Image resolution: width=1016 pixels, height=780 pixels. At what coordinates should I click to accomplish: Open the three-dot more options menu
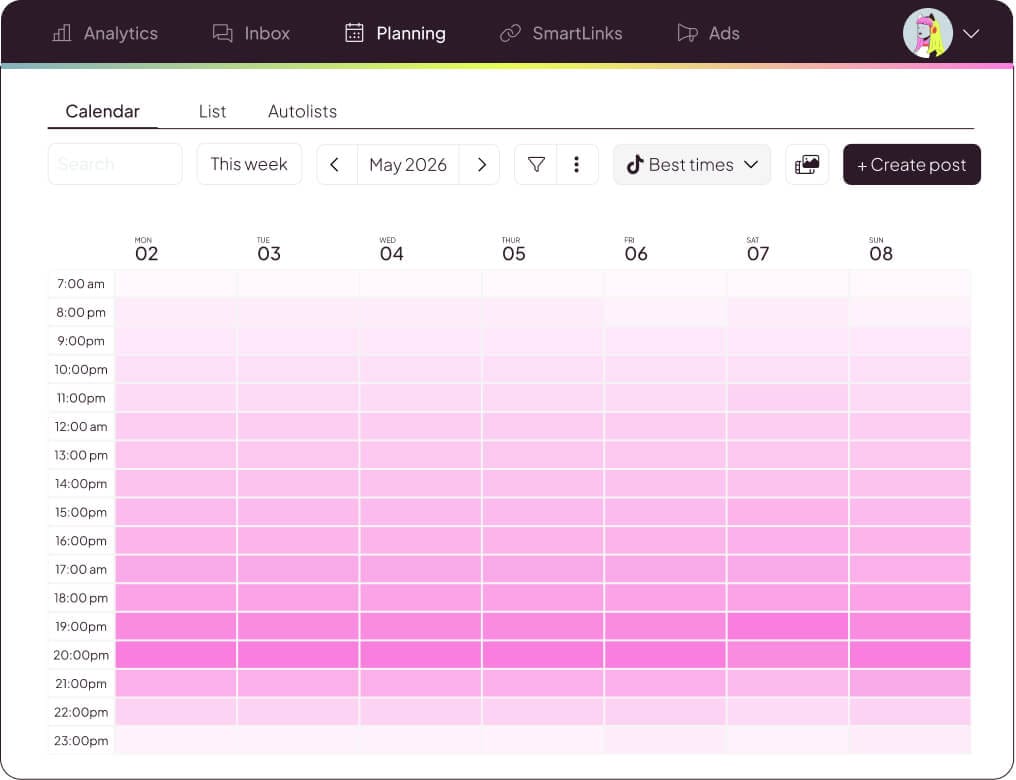click(x=577, y=165)
